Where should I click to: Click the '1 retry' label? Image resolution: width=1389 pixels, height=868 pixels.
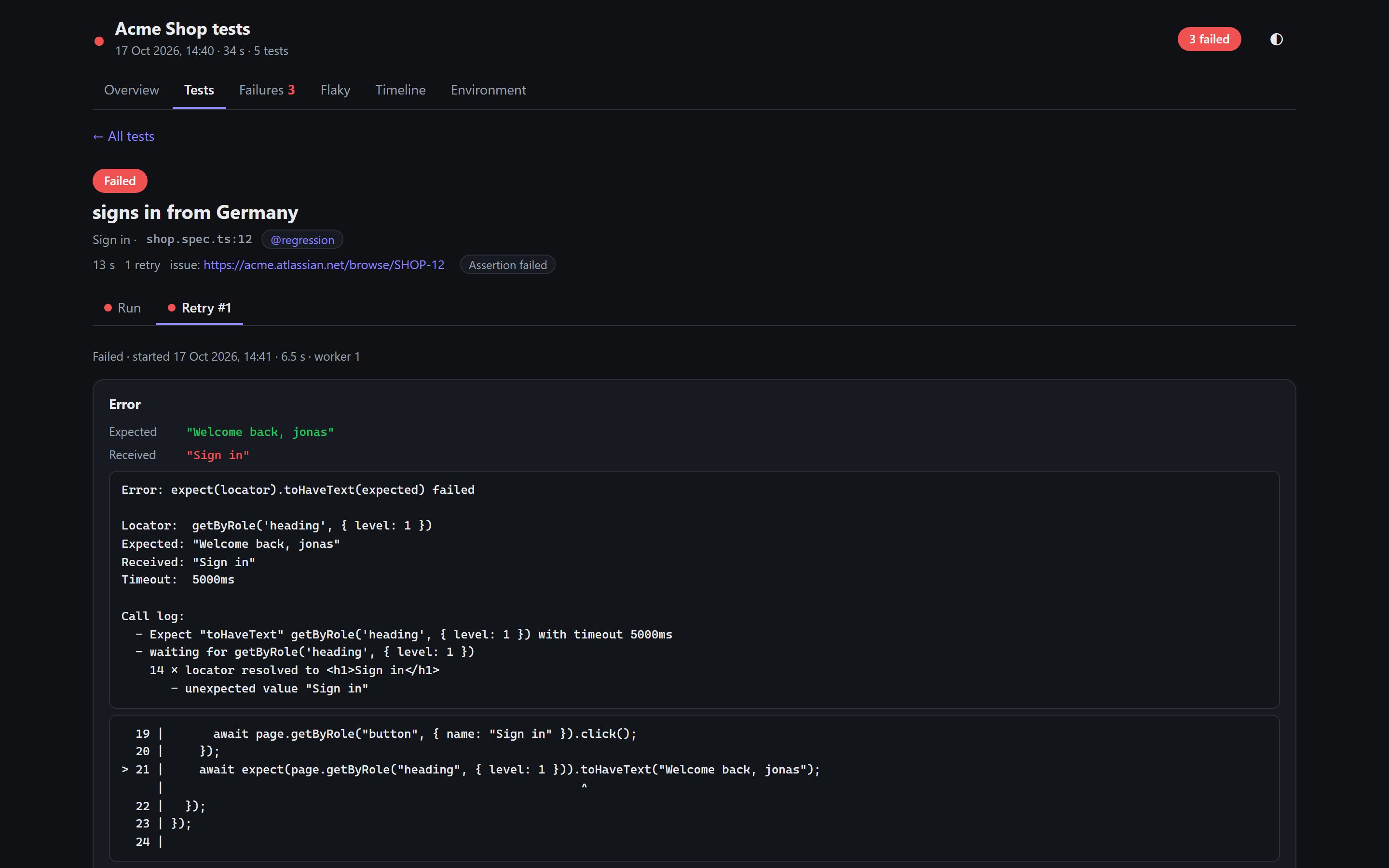(x=142, y=265)
